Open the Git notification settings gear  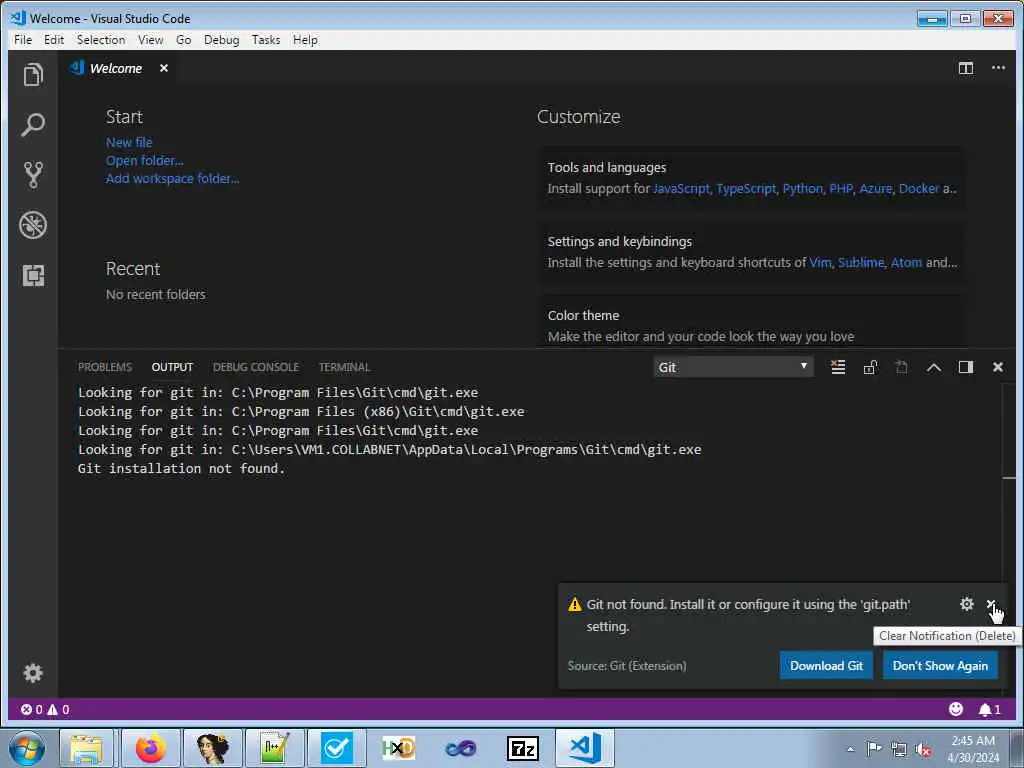coord(967,604)
